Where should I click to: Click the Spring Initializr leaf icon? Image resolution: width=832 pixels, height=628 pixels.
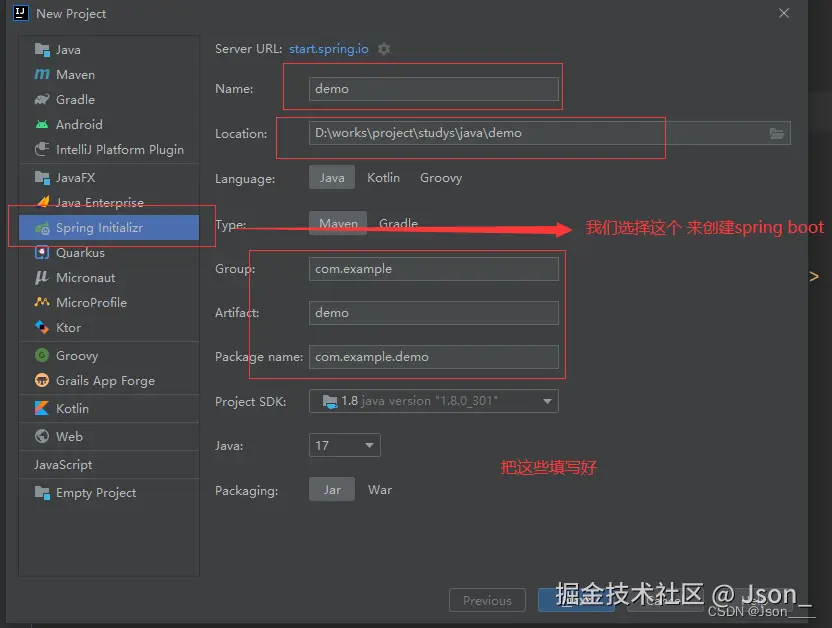(x=42, y=228)
